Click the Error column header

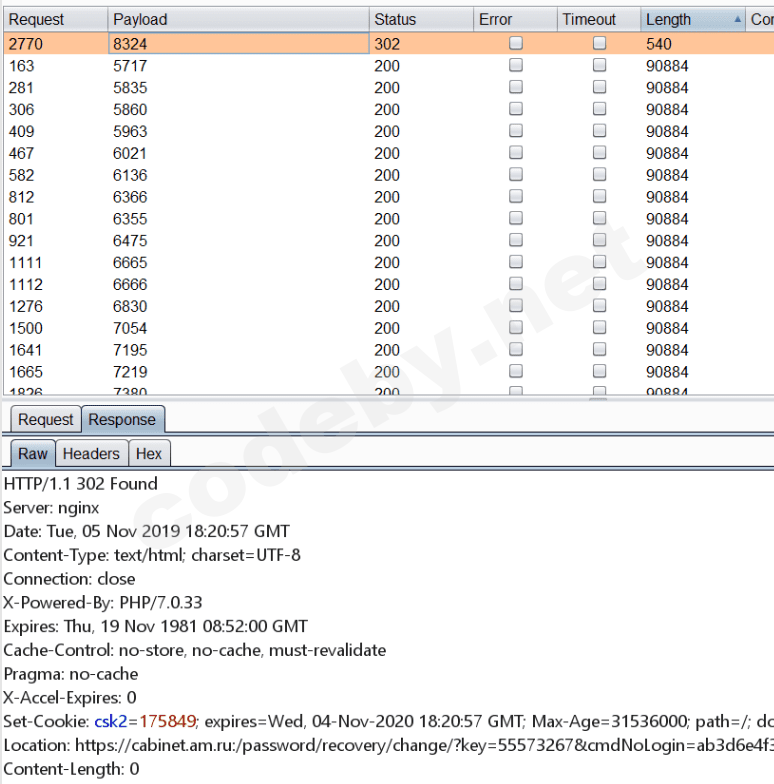click(x=515, y=20)
